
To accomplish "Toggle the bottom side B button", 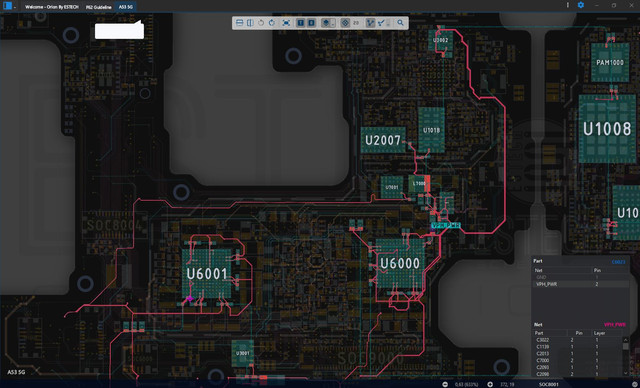I will click(311, 23).
